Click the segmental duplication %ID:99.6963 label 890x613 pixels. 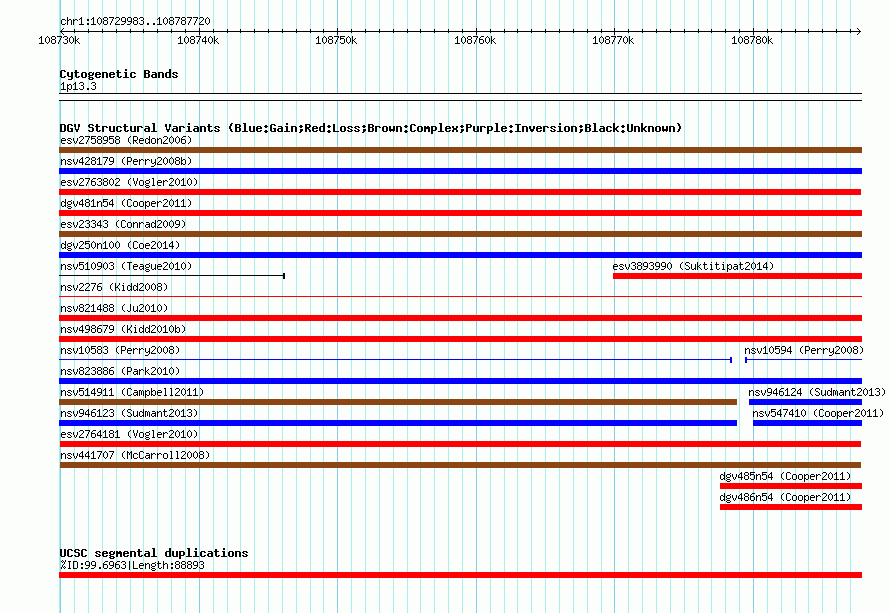[x=132, y=565]
